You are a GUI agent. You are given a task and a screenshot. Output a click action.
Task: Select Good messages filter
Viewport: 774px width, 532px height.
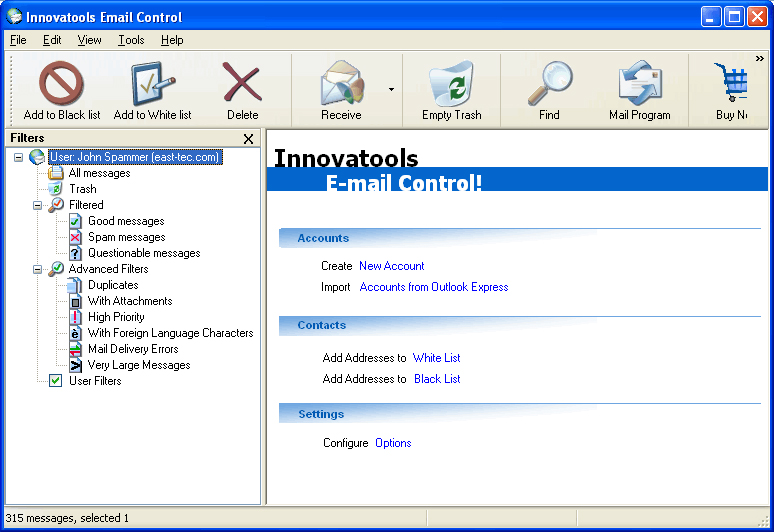[126, 221]
